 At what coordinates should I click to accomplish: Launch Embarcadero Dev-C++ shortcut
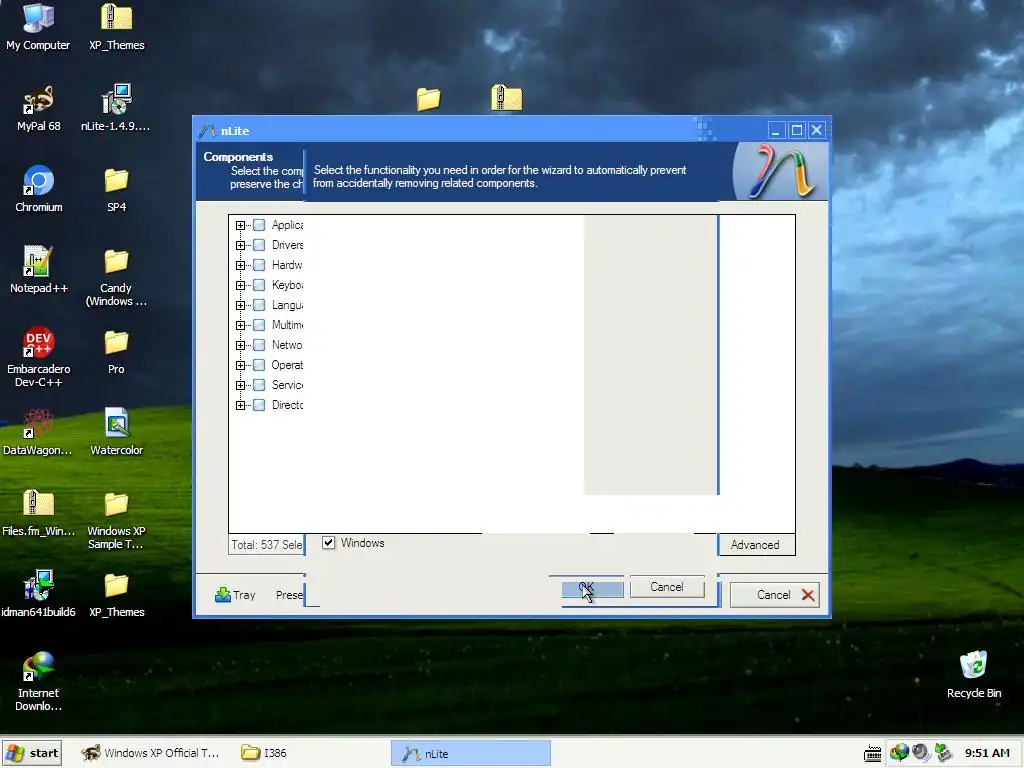[x=38, y=357]
